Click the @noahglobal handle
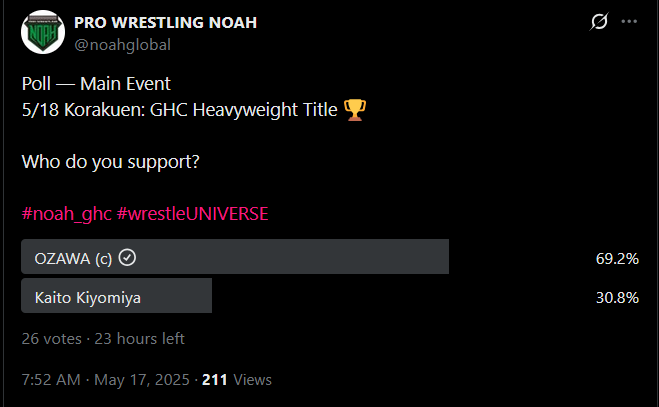 click(122, 43)
